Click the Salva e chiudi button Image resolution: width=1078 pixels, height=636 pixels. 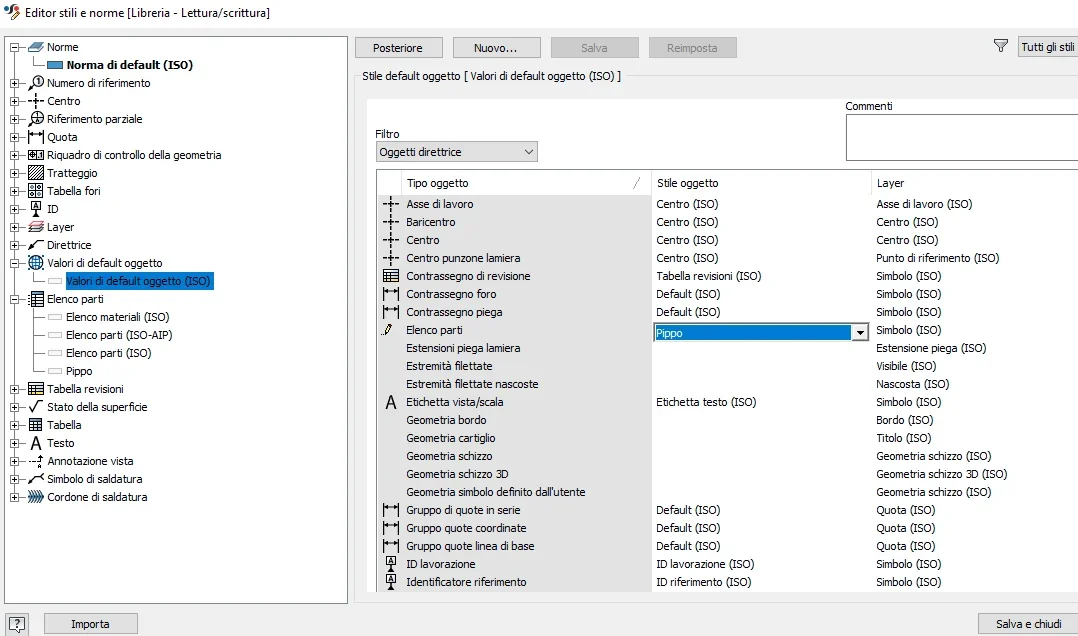click(x=1028, y=624)
